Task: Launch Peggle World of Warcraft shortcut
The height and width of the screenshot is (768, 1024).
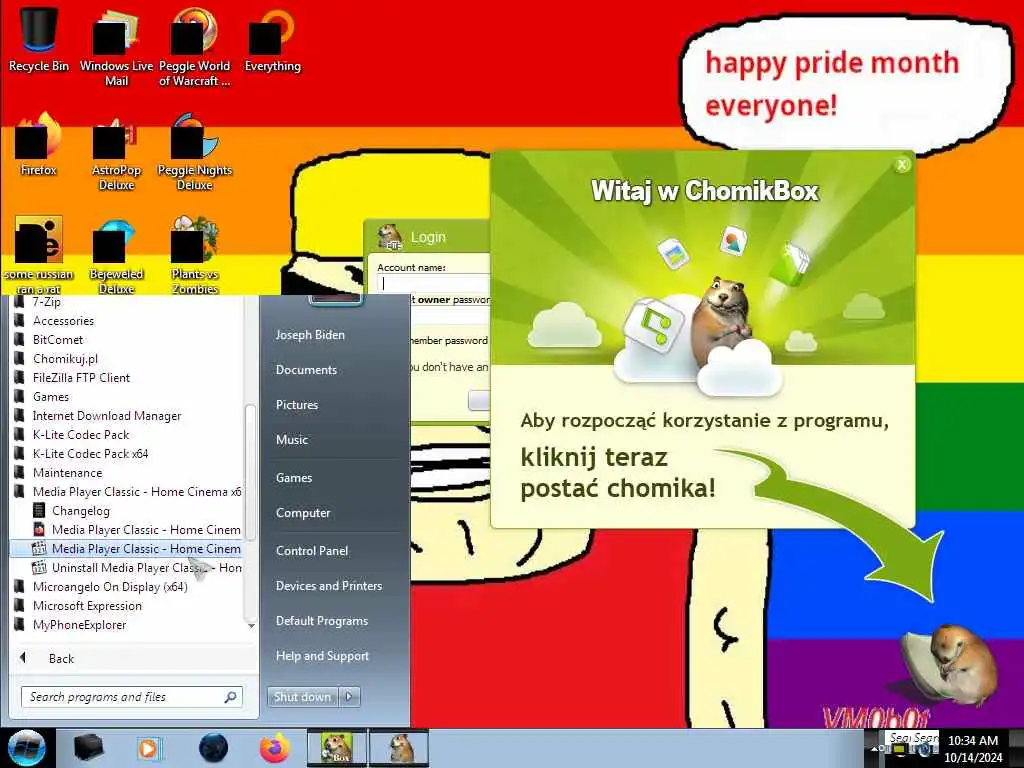Action: [195, 47]
